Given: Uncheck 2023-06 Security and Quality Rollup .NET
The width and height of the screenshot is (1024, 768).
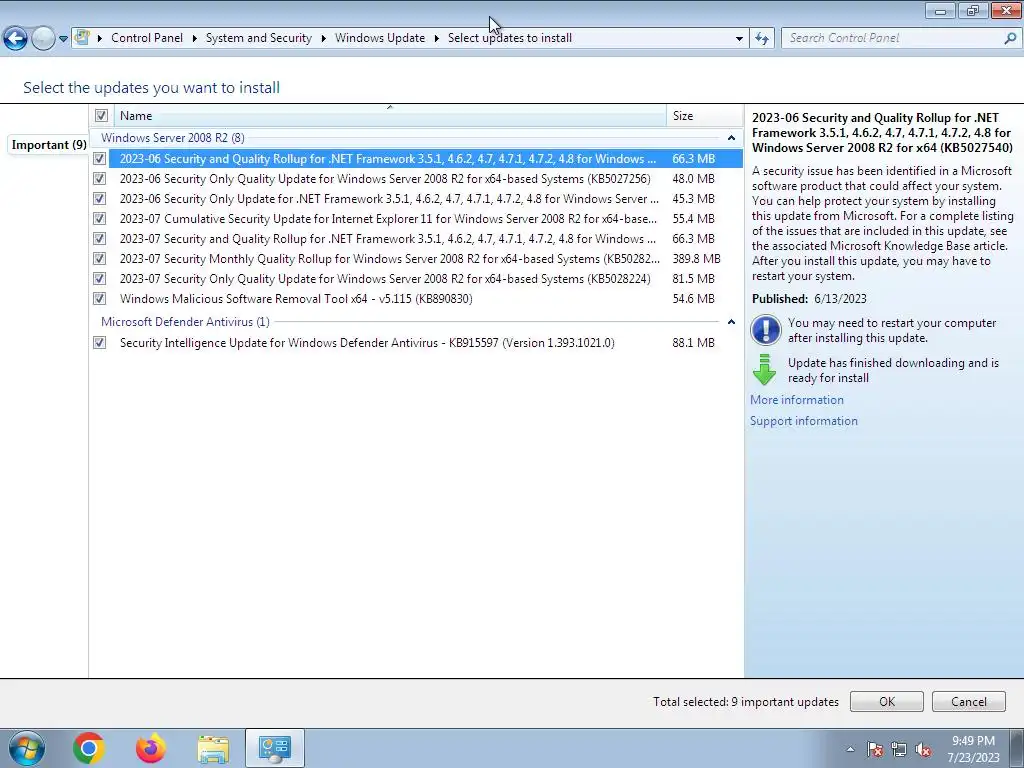Looking at the screenshot, I should tap(99, 159).
